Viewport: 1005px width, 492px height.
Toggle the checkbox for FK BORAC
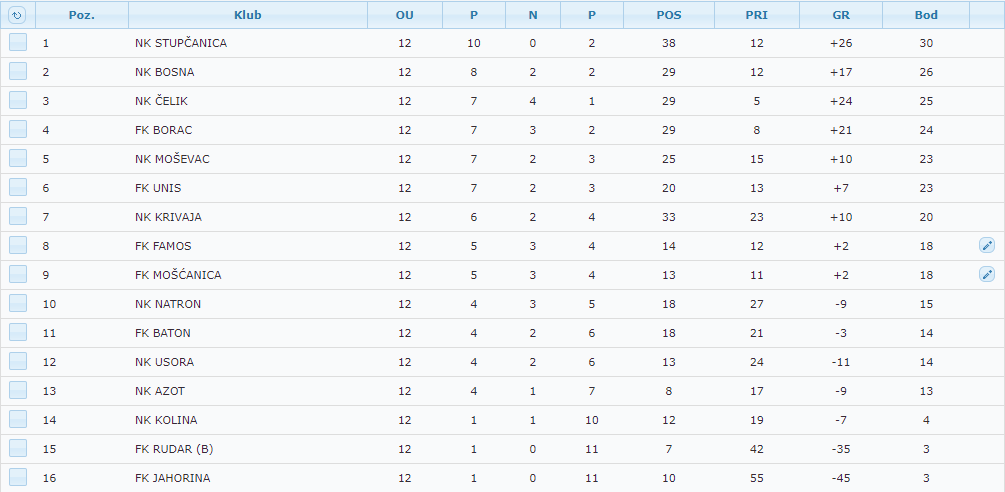coord(18,129)
